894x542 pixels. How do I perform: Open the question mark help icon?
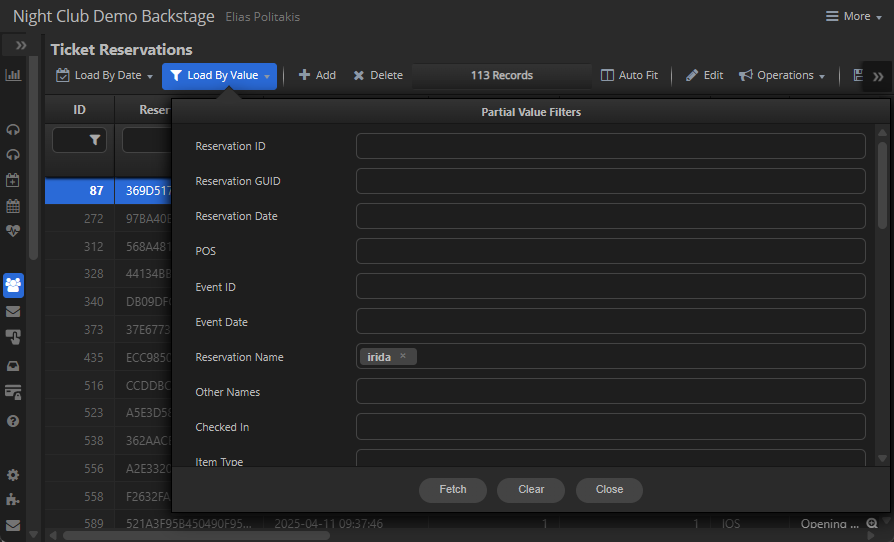(13, 421)
